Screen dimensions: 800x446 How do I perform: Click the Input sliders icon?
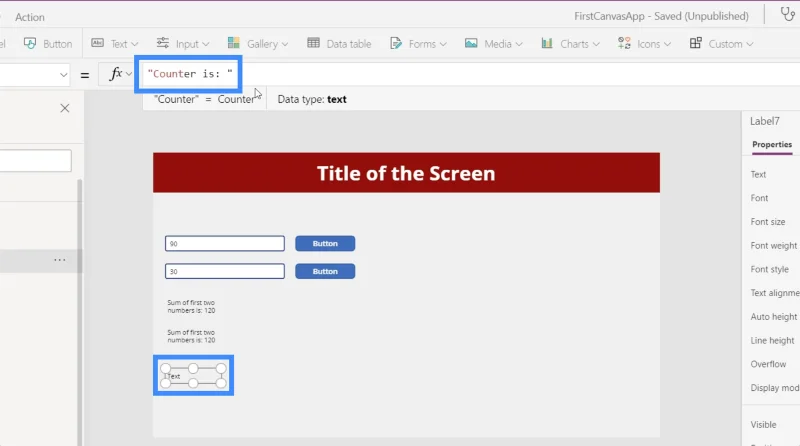coord(163,43)
